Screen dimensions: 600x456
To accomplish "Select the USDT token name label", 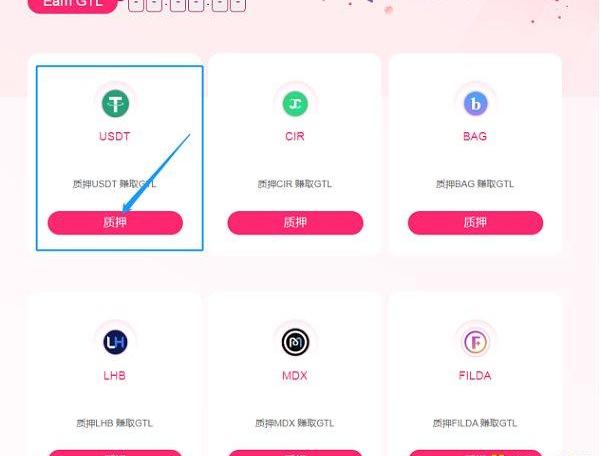I will coord(115,137).
